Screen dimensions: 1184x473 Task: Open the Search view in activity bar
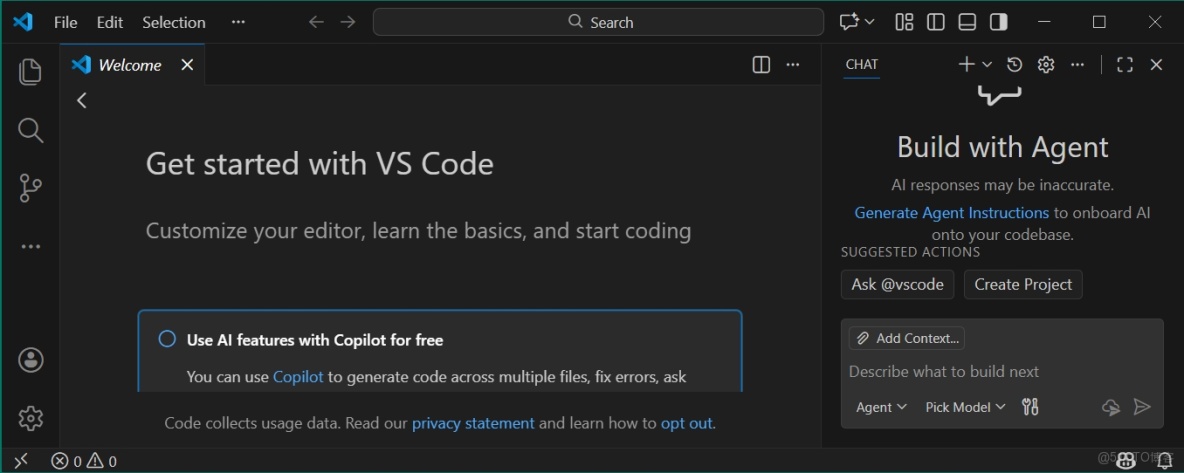click(30, 130)
